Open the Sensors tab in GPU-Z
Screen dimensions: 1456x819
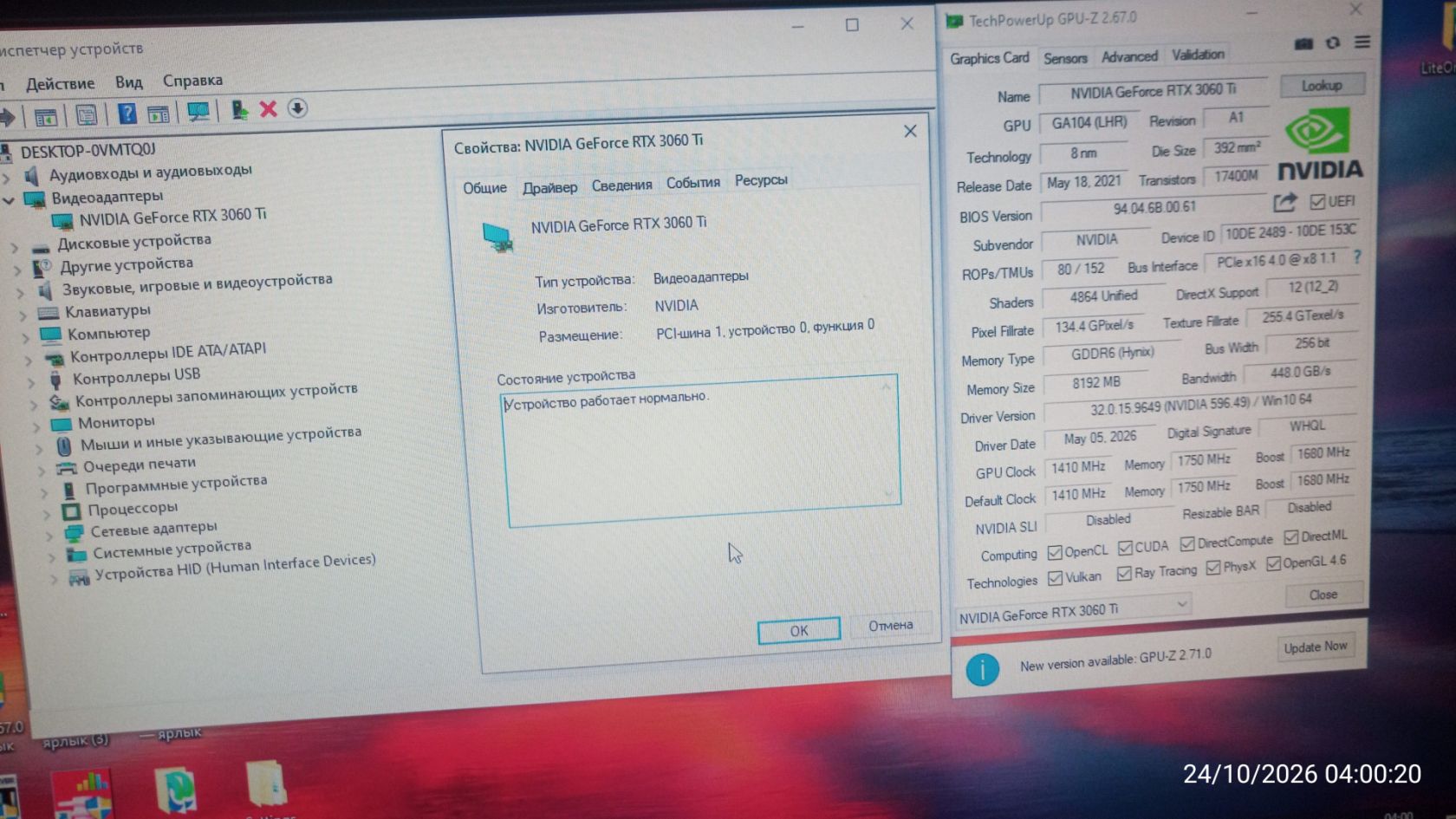tap(1065, 58)
